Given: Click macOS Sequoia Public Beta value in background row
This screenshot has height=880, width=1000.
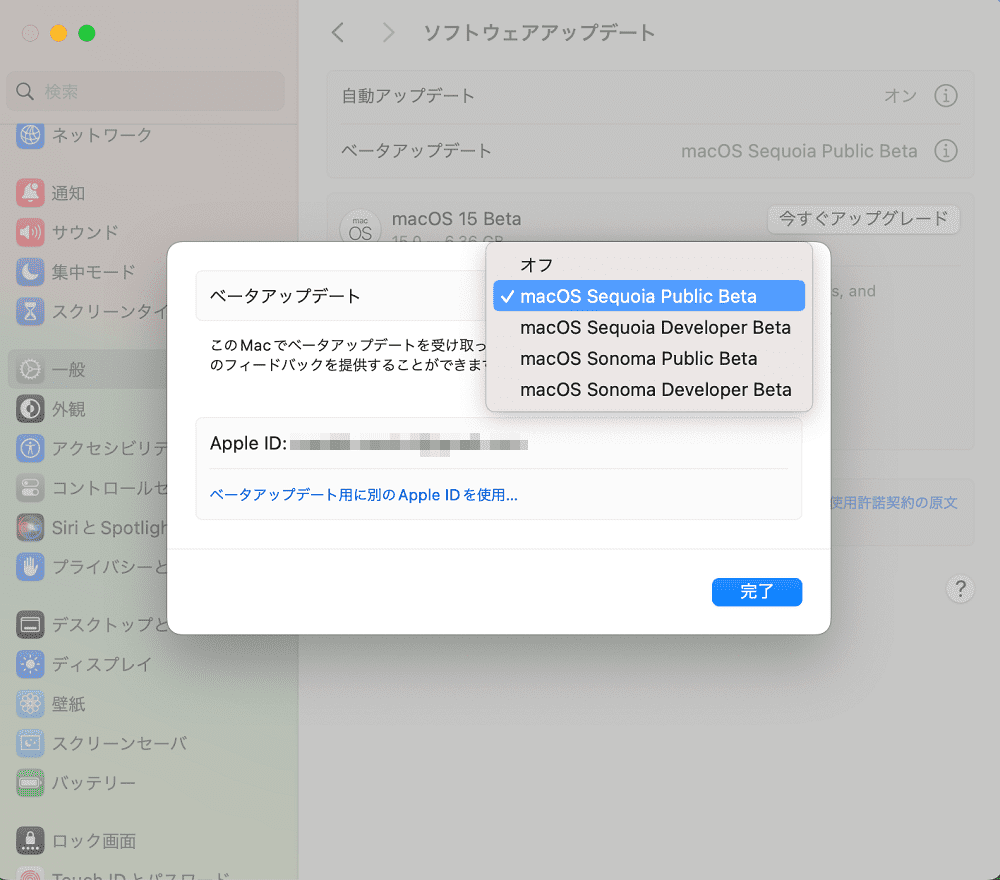Looking at the screenshot, I should (x=799, y=151).
